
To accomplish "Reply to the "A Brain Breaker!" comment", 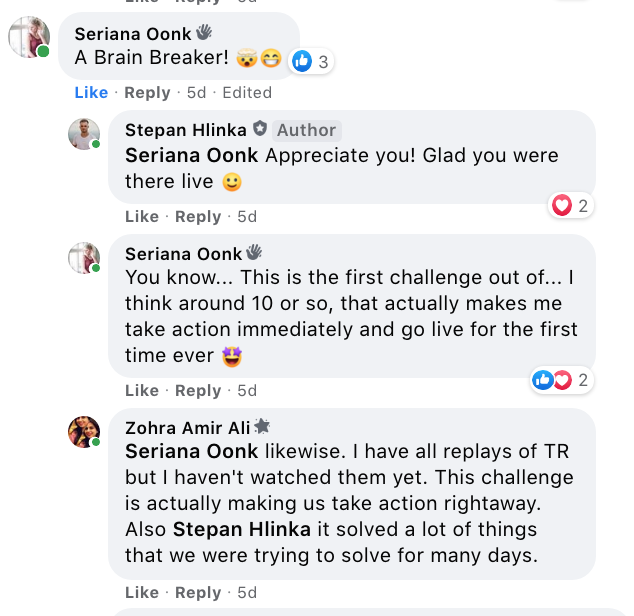I will pyautogui.click(x=147, y=92).
